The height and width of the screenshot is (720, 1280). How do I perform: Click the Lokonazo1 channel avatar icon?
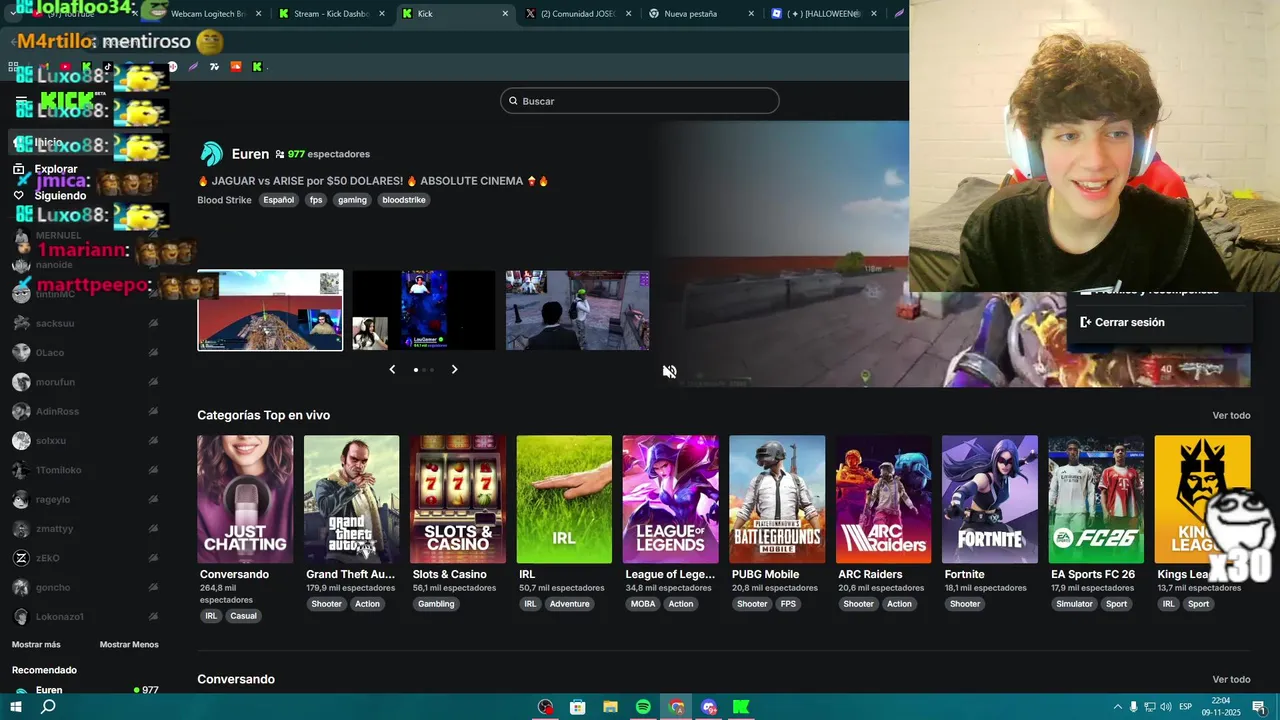tap(21, 617)
